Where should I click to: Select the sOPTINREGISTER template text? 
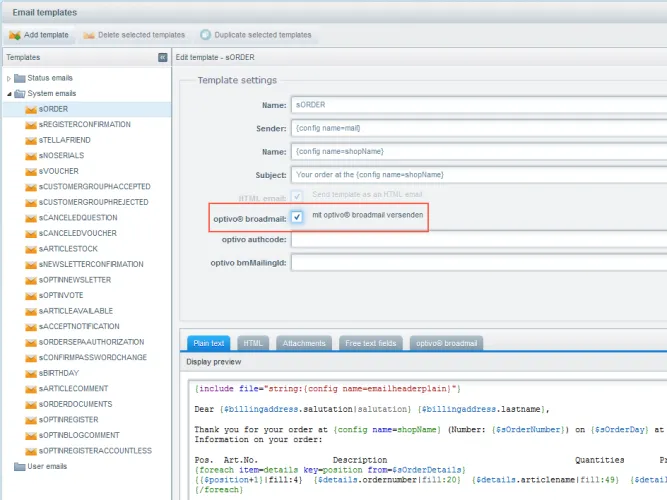tap(68, 420)
